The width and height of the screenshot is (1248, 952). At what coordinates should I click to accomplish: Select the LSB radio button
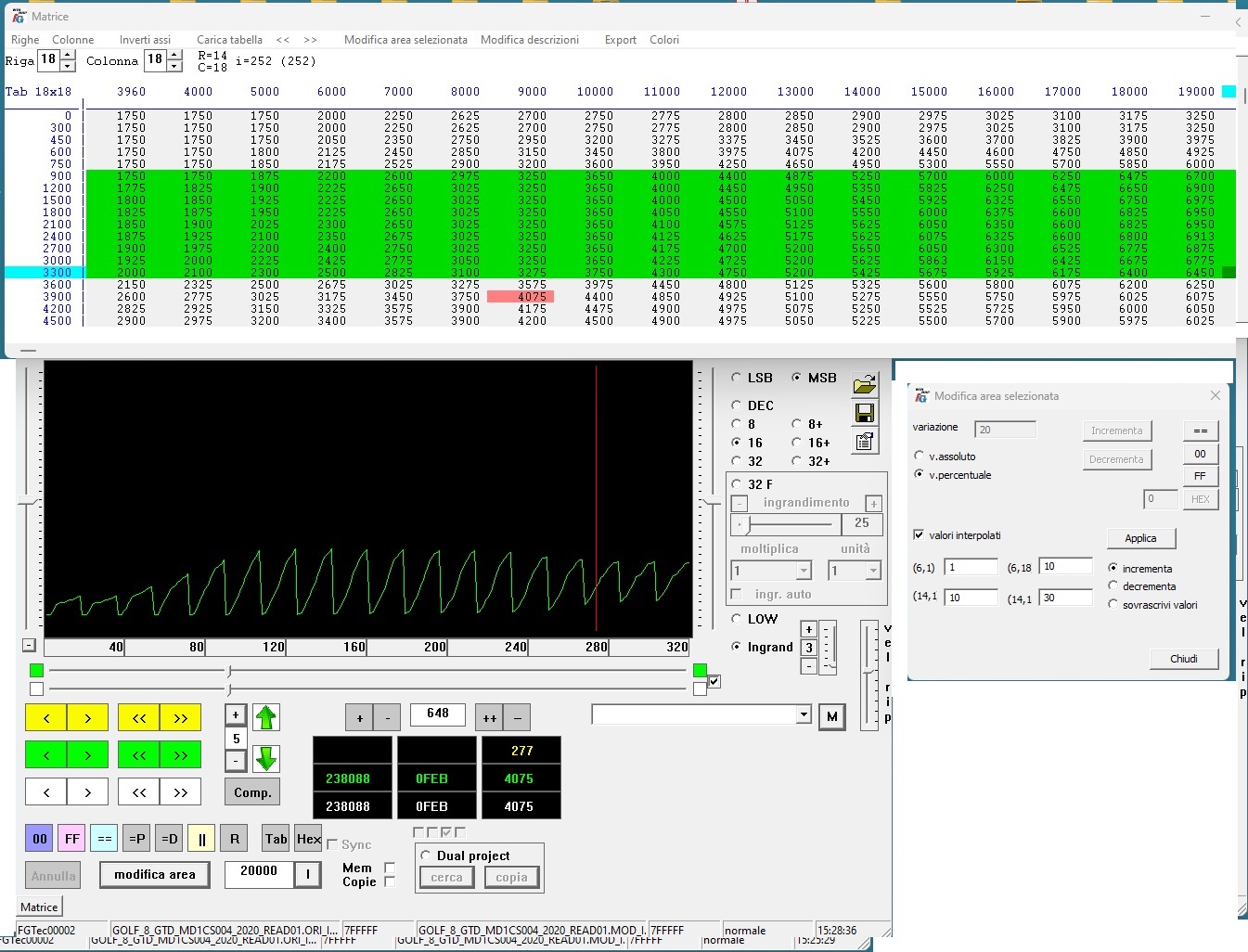coord(737,378)
